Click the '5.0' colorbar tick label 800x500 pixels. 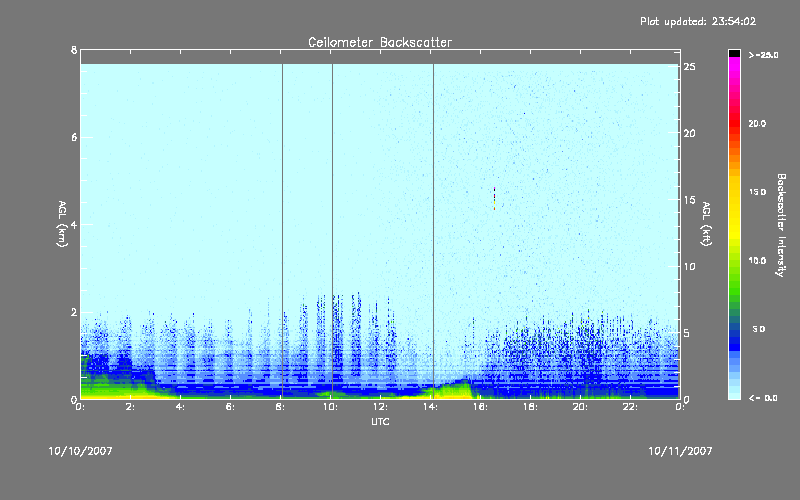click(x=759, y=329)
